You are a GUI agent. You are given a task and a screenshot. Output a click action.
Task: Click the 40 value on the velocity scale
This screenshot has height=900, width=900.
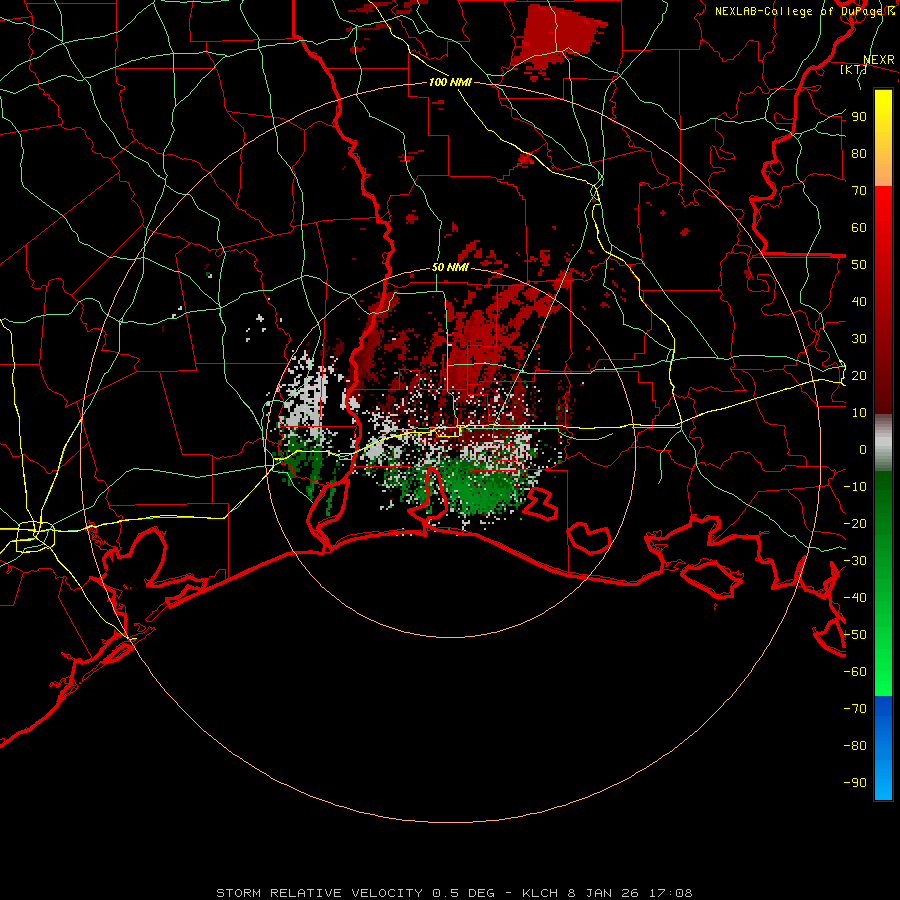pos(859,301)
